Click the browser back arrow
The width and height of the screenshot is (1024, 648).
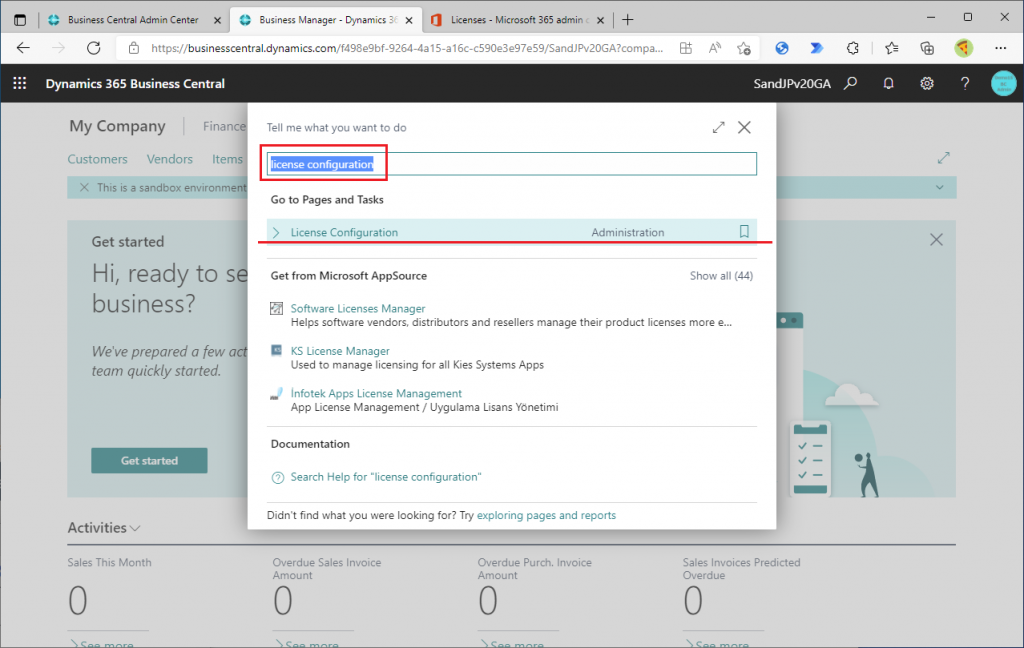click(x=24, y=48)
